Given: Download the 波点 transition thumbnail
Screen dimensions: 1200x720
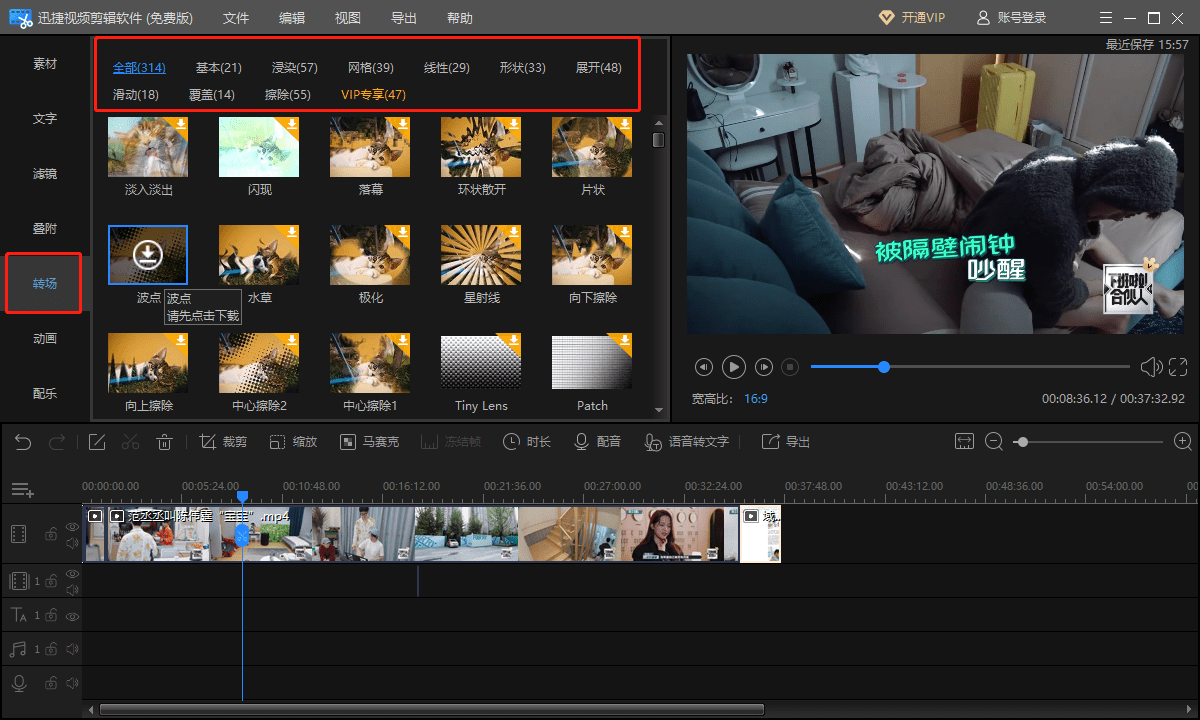Looking at the screenshot, I should coord(148,256).
